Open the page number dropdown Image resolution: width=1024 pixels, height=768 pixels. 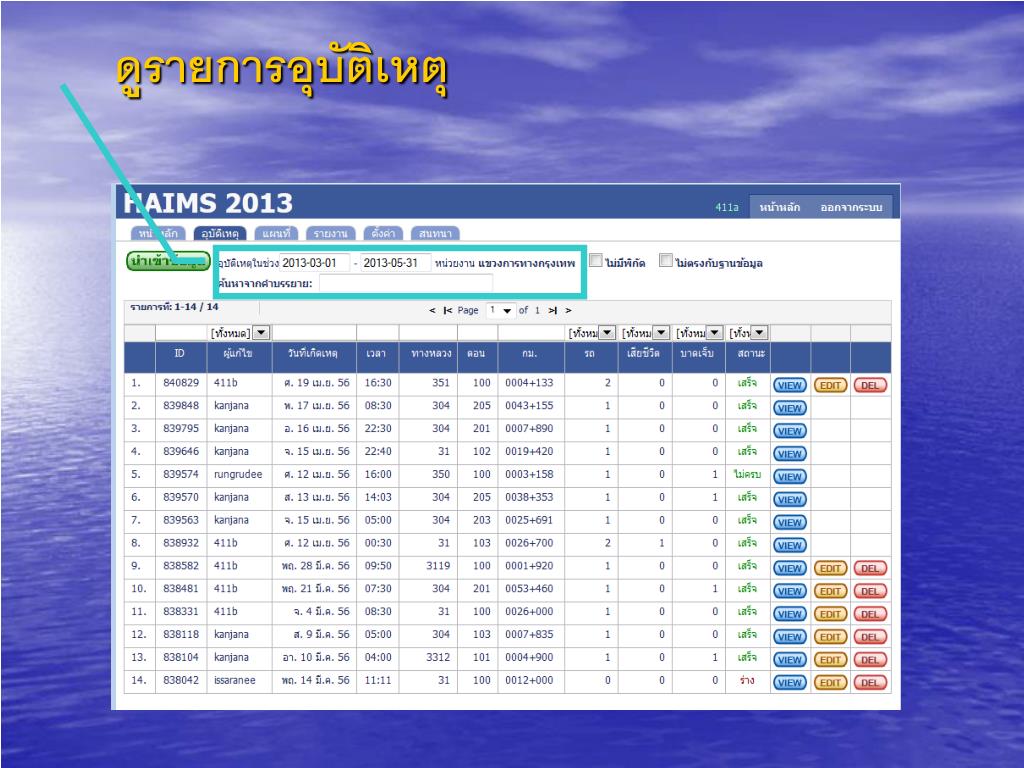tap(500, 310)
